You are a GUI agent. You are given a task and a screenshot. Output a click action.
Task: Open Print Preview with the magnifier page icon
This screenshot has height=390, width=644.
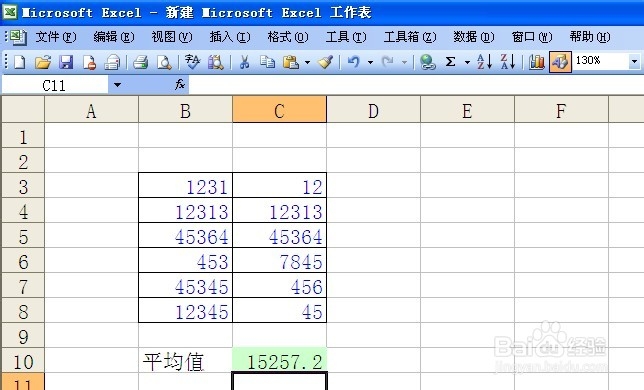click(x=164, y=62)
